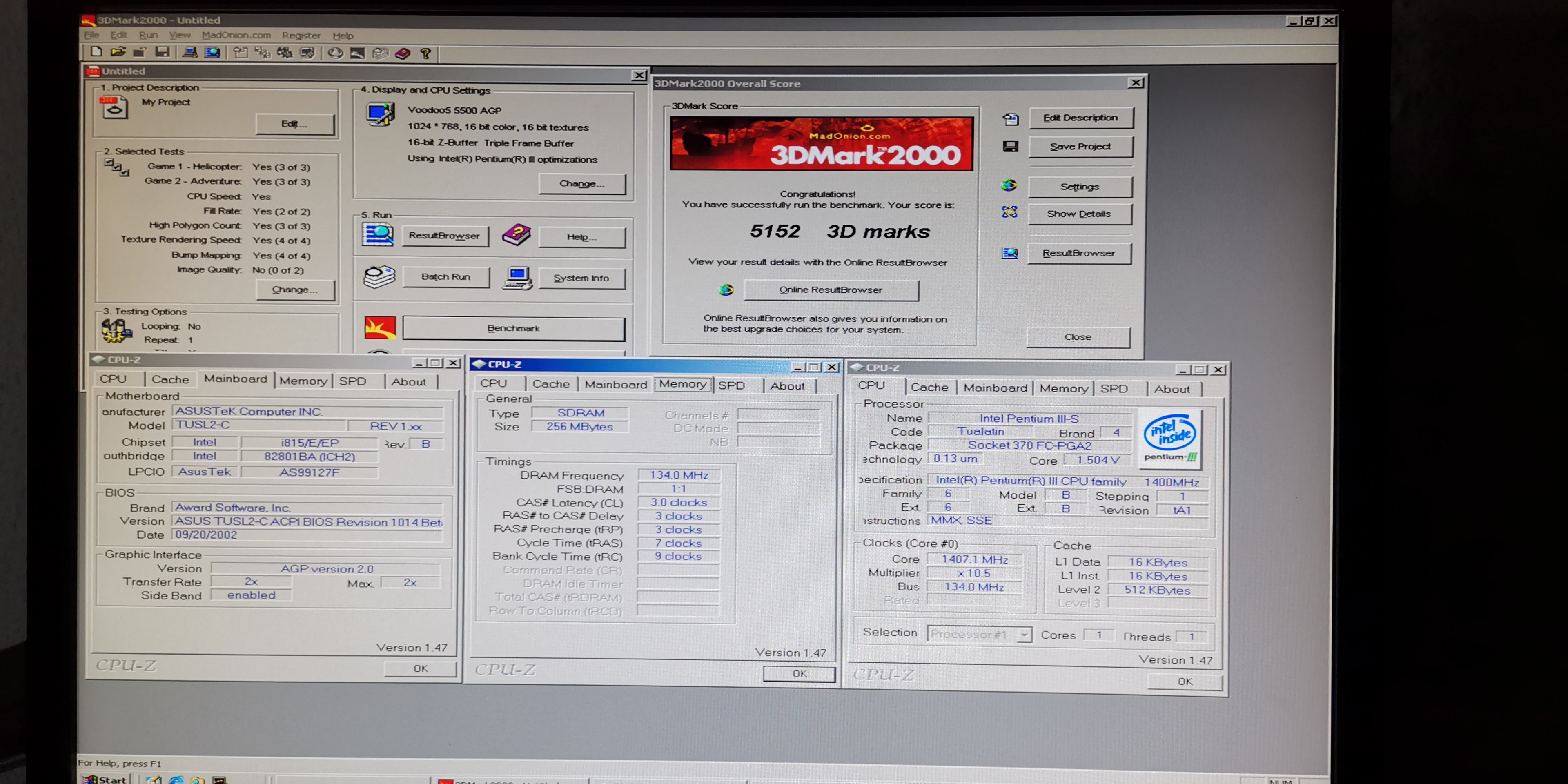Screen dimensions: 1568x784
Task: Open the View menu
Action: coord(180,35)
